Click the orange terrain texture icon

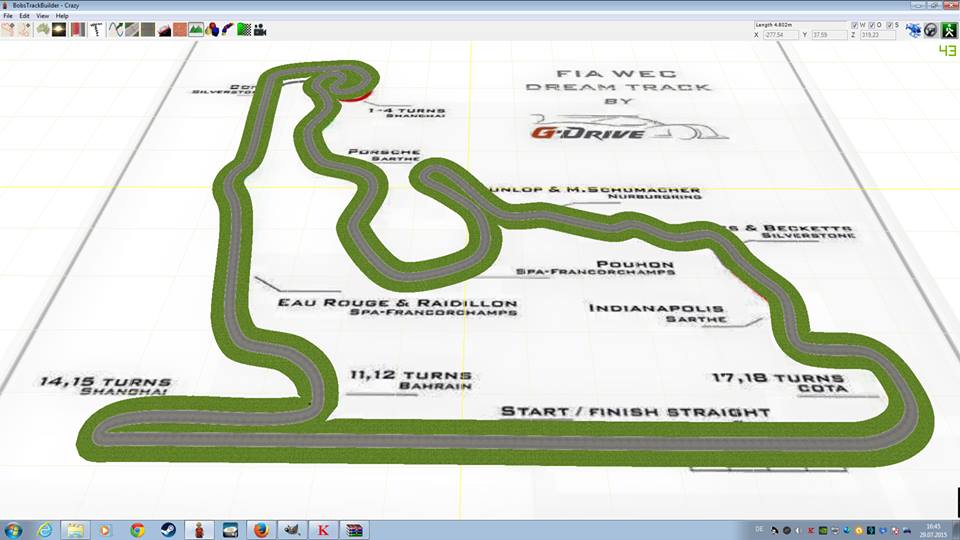coord(180,29)
